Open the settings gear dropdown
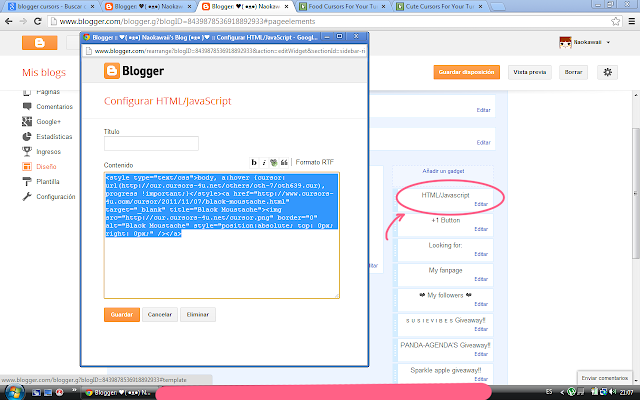640x400 pixels. coord(607,72)
